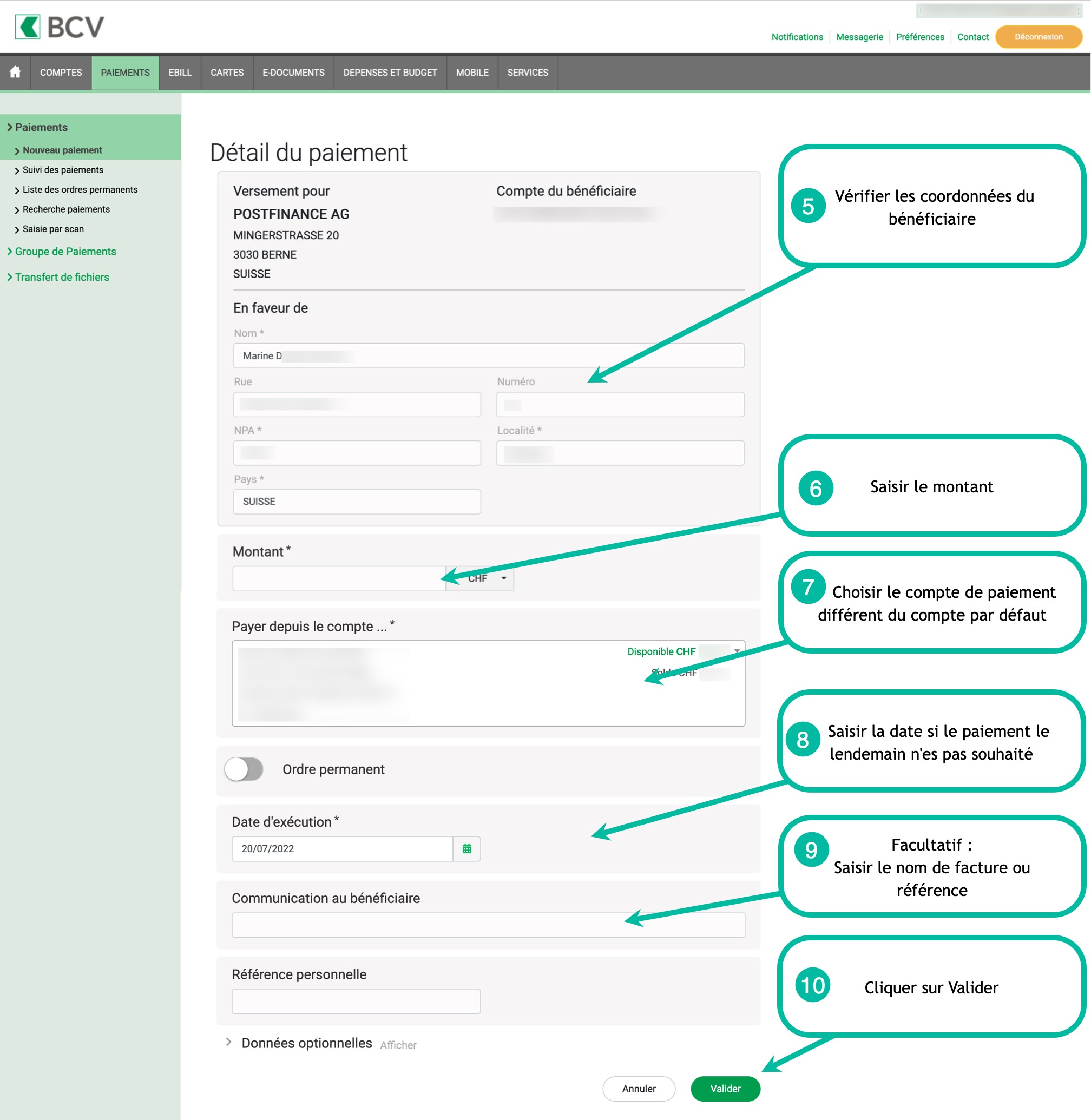Expand Données optionnelles section

(306, 1043)
